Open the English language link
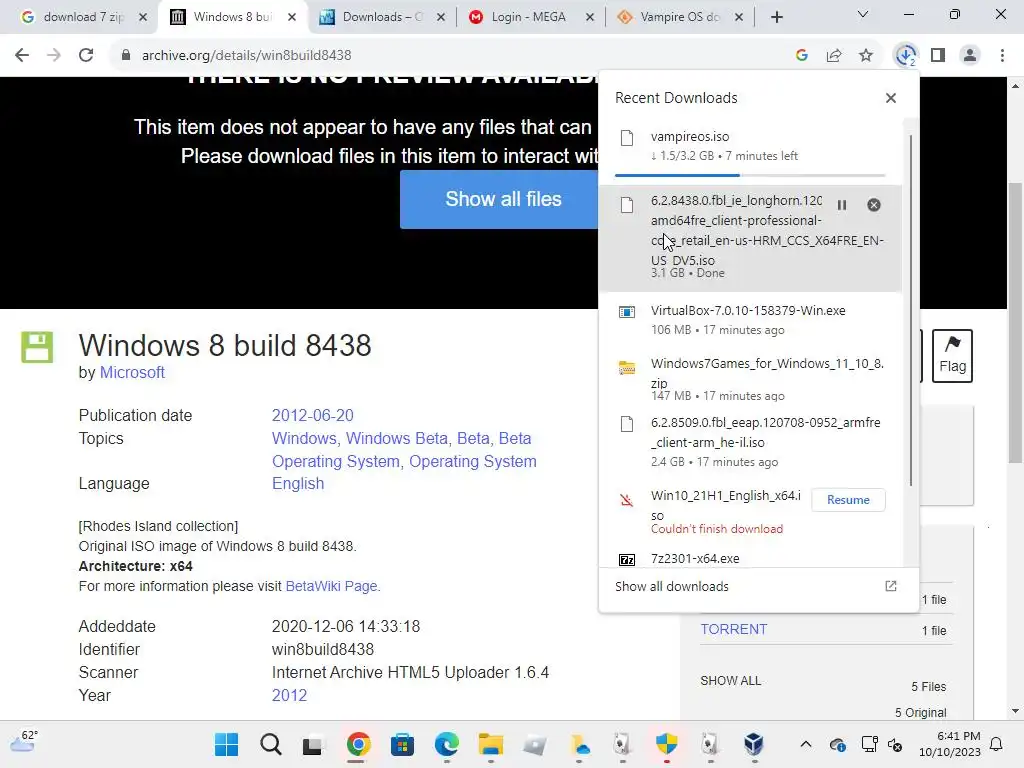 [x=298, y=483]
